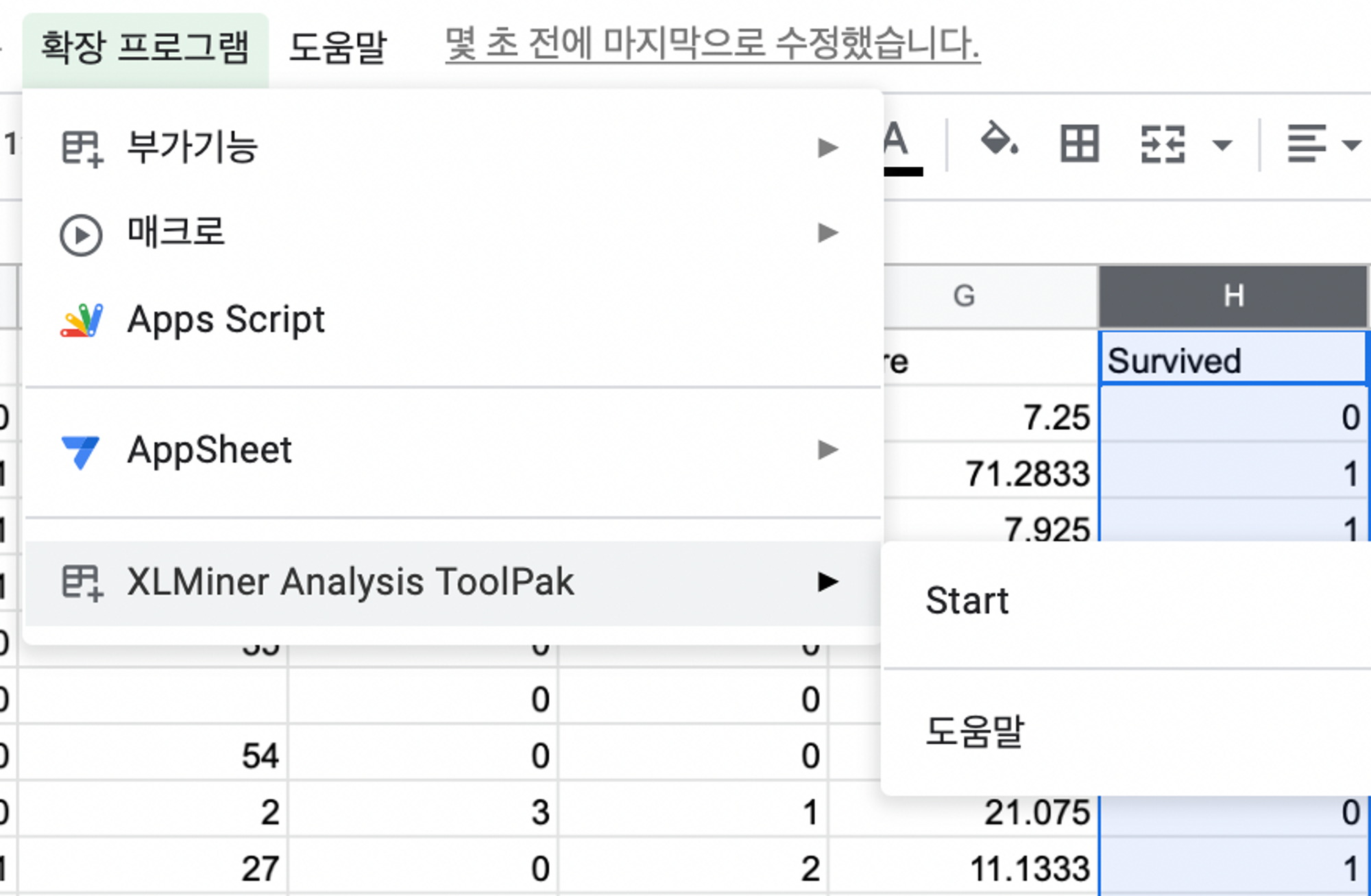Click the 부가기능 add-ons icon
The width and height of the screenshot is (1371, 896).
pyautogui.click(x=82, y=148)
